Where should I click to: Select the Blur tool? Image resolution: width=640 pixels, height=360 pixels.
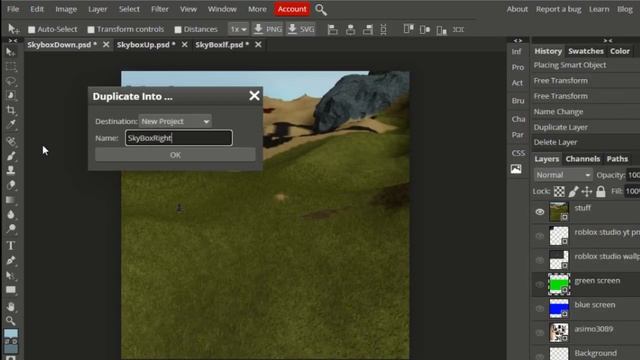tap(11, 214)
